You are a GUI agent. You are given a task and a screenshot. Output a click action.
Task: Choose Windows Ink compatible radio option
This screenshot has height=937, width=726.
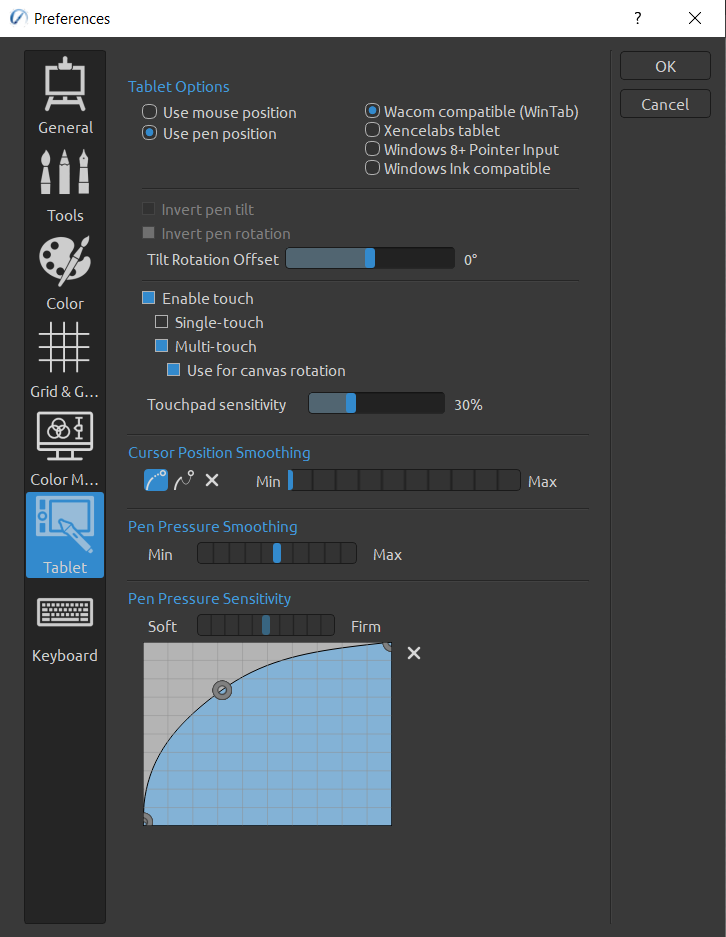[372, 168]
